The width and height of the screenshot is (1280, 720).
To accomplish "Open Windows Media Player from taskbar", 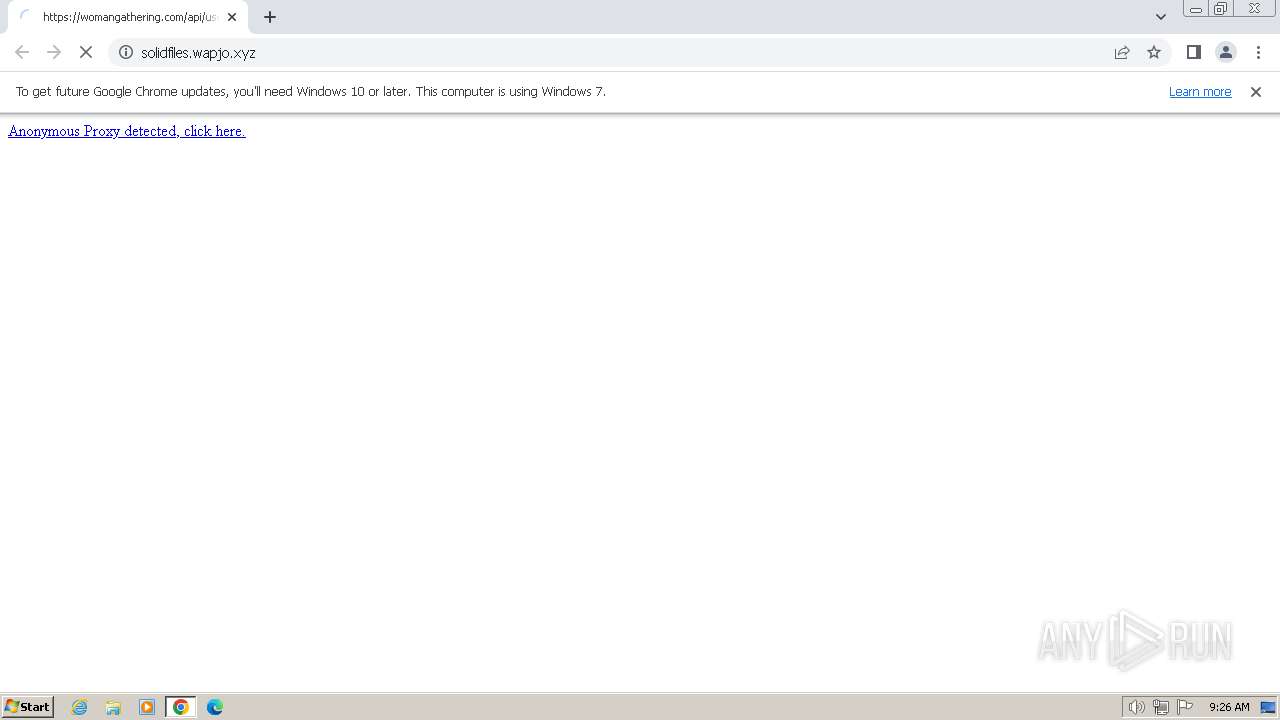I will pyautogui.click(x=147, y=707).
